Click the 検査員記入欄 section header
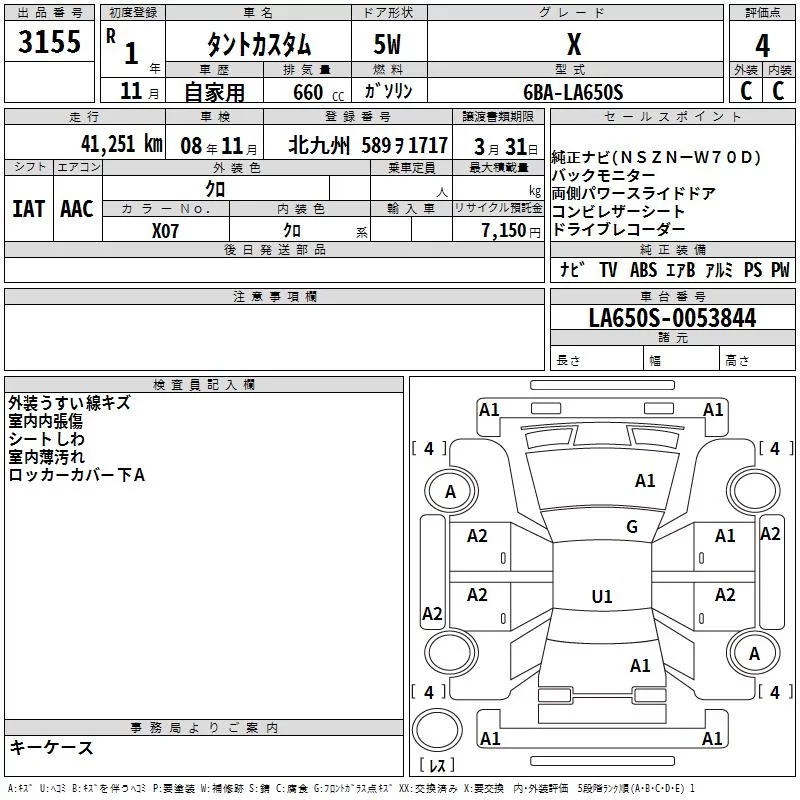This screenshot has height=800, width=800. [x=204, y=385]
